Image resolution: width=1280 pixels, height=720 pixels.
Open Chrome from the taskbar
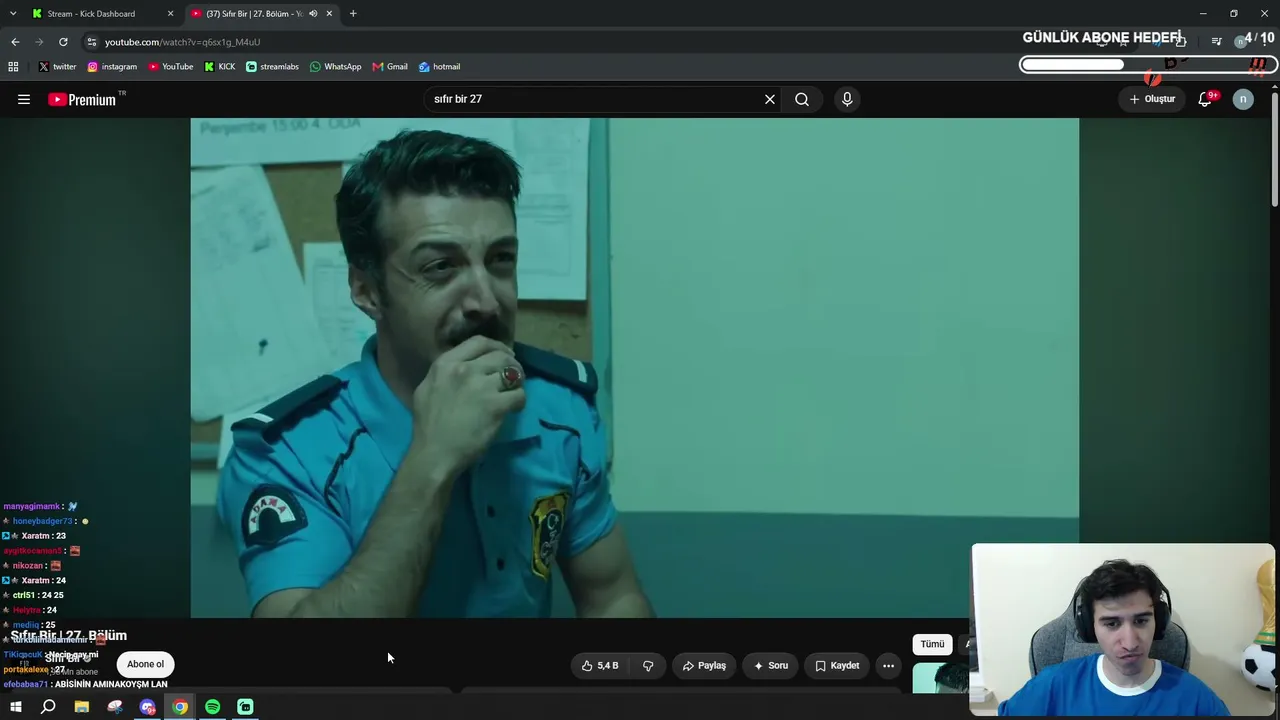[x=180, y=707]
